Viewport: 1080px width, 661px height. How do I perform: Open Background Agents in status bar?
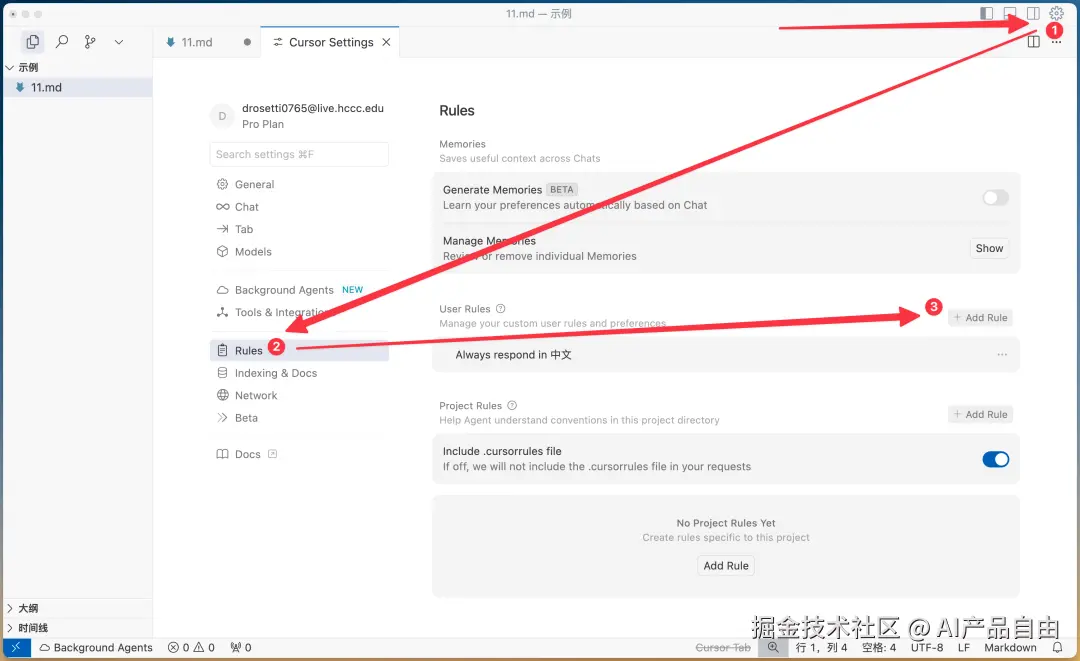click(96, 648)
